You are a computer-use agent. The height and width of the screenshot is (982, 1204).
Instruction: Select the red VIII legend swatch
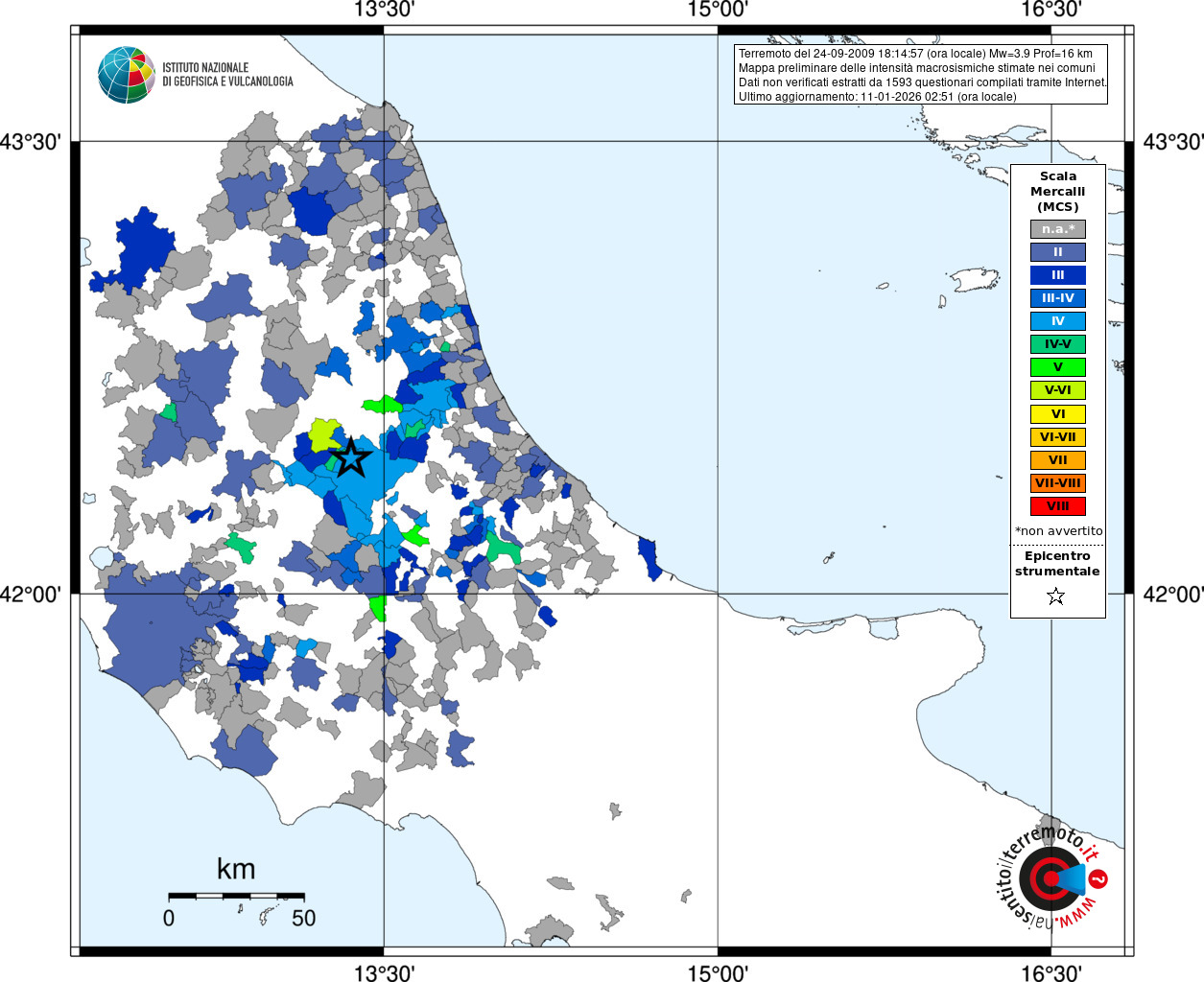pyautogui.click(x=1058, y=506)
